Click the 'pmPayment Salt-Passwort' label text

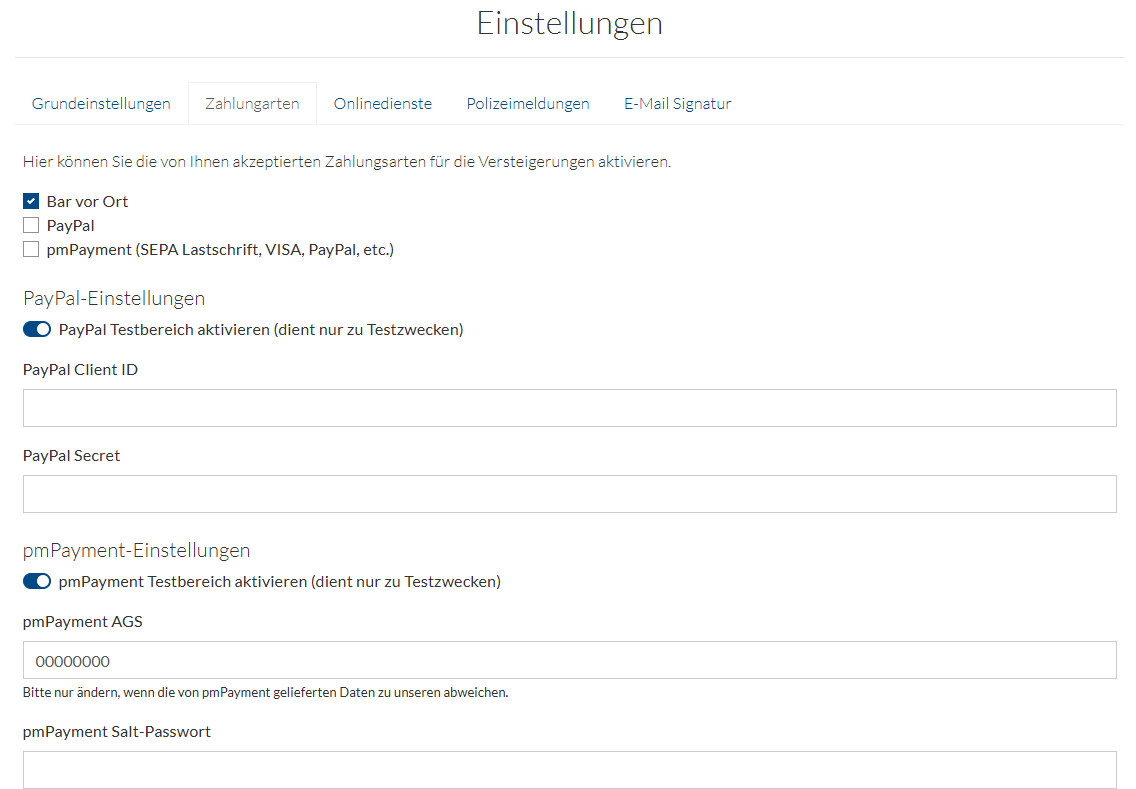(x=117, y=732)
